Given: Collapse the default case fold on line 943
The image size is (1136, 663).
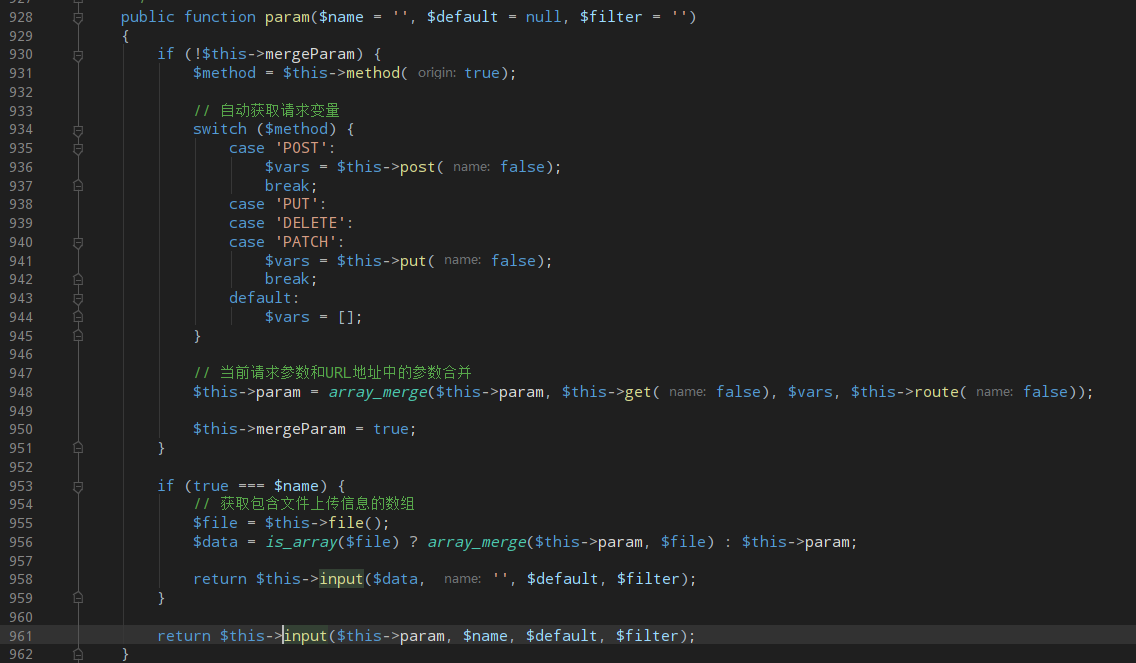Looking at the screenshot, I should 78,299.
